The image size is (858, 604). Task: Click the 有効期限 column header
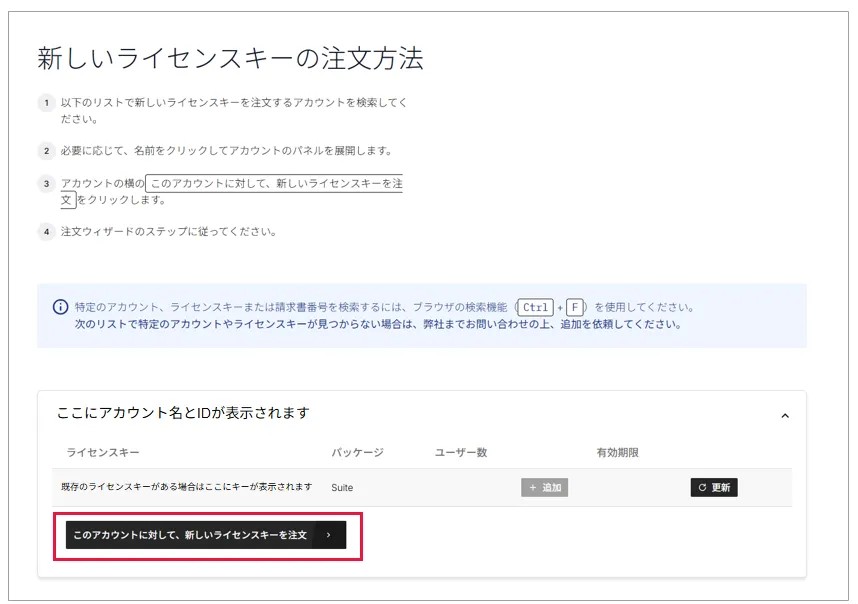click(x=617, y=453)
